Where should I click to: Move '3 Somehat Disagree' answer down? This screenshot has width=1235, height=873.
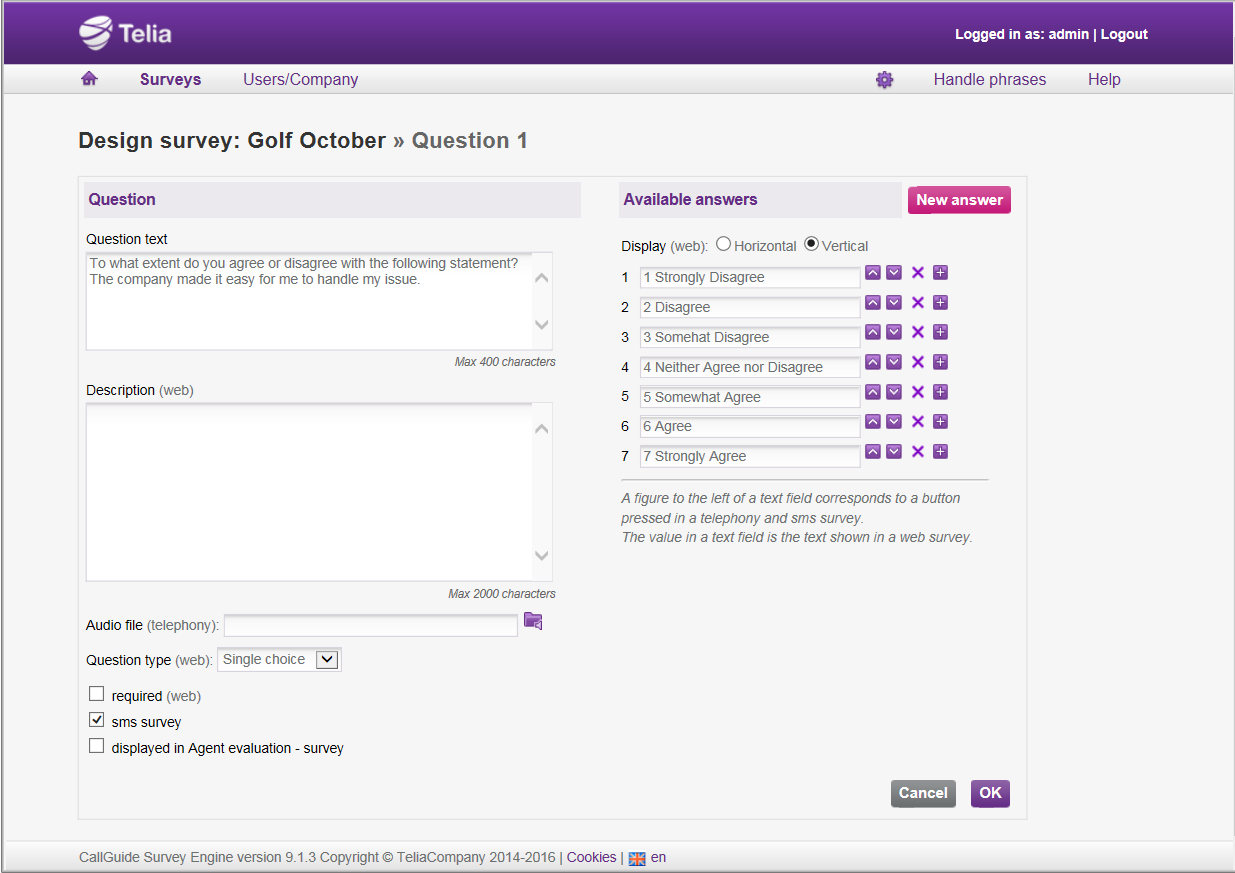click(x=894, y=333)
